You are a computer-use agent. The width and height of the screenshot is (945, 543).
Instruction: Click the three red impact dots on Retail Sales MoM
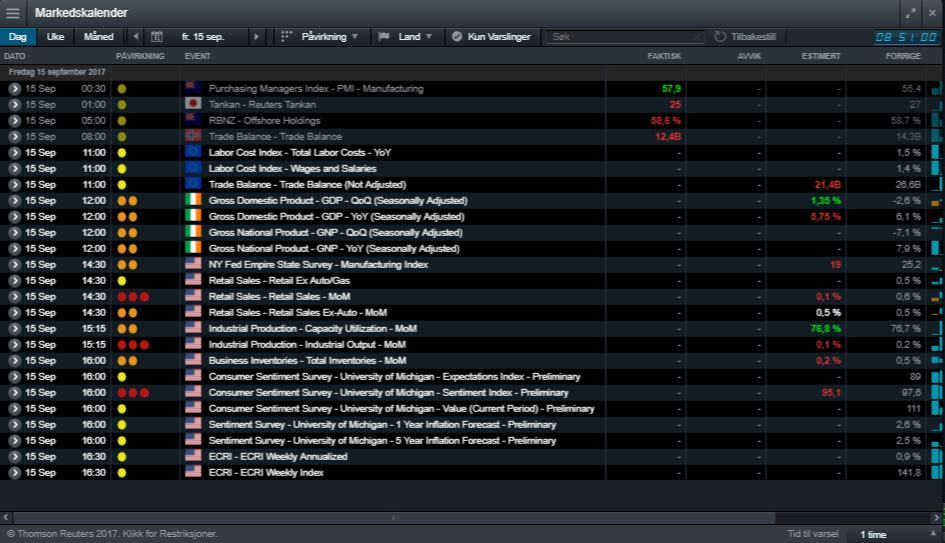coord(133,297)
